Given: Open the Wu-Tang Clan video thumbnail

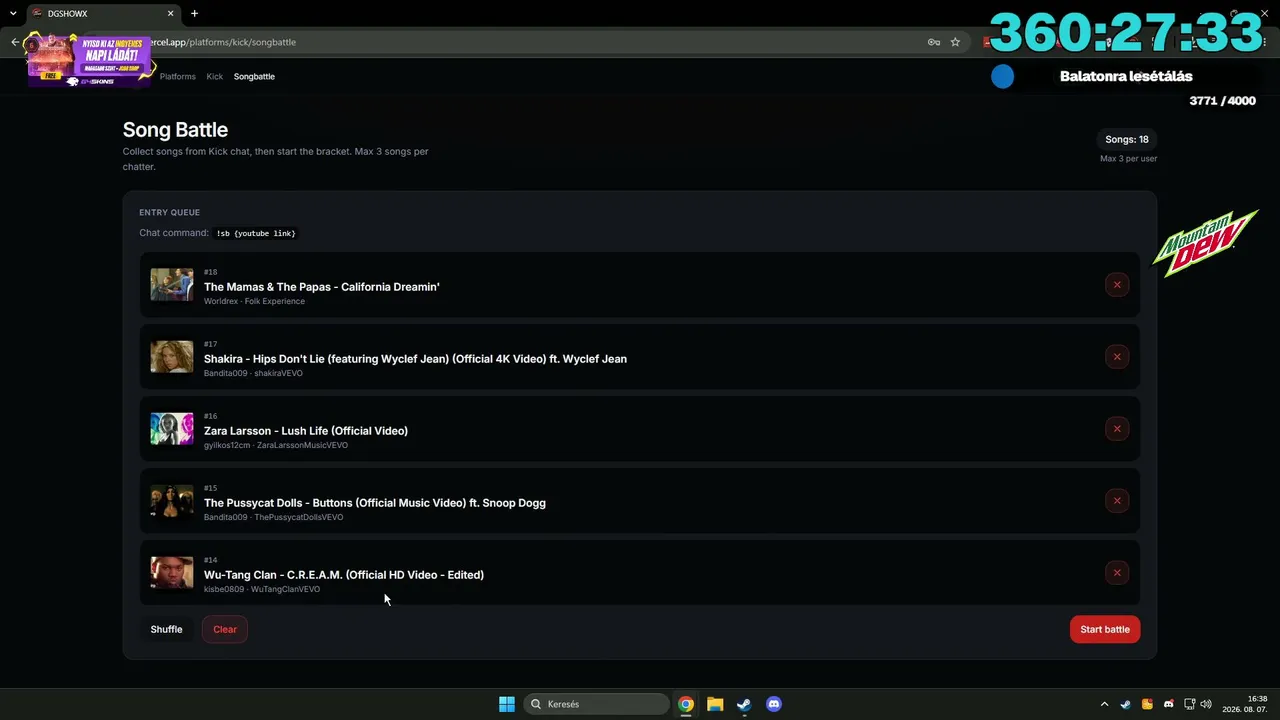Looking at the screenshot, I should point(172,573).
